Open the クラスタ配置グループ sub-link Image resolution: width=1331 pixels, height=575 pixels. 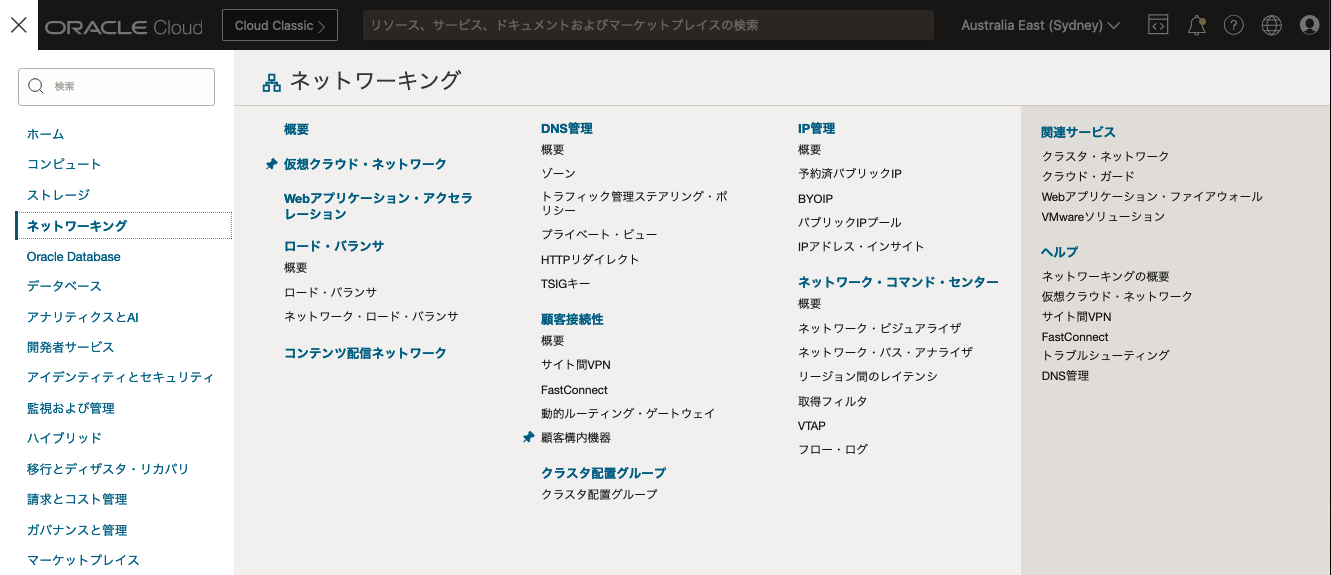click(599, 495)
